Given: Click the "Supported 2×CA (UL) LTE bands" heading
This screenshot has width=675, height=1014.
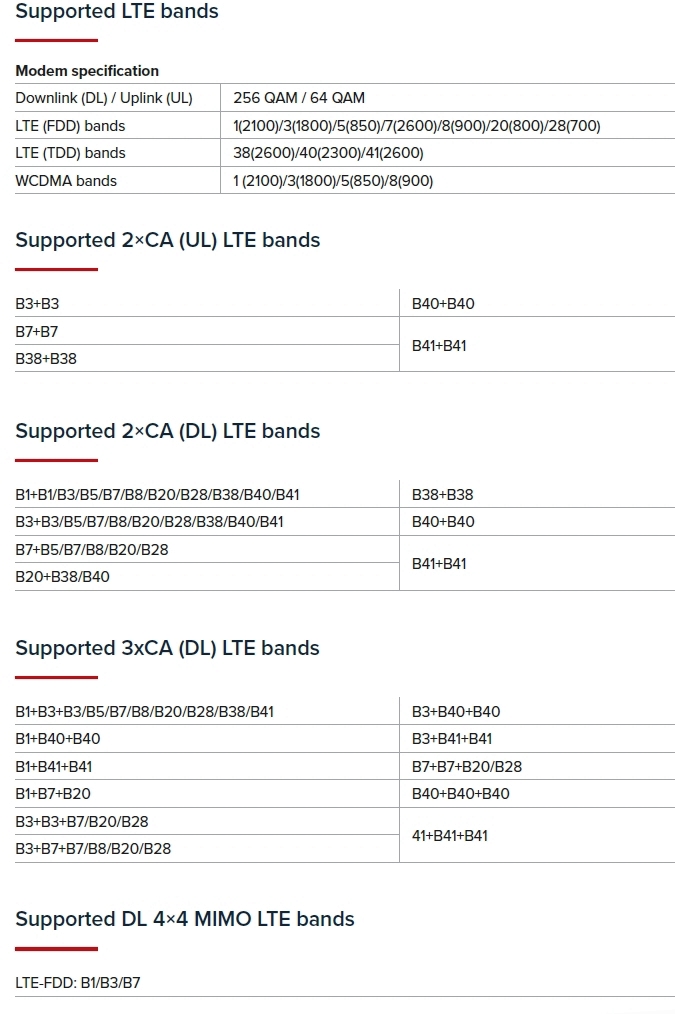Looking at the screenshot, I should pos(168,240).
